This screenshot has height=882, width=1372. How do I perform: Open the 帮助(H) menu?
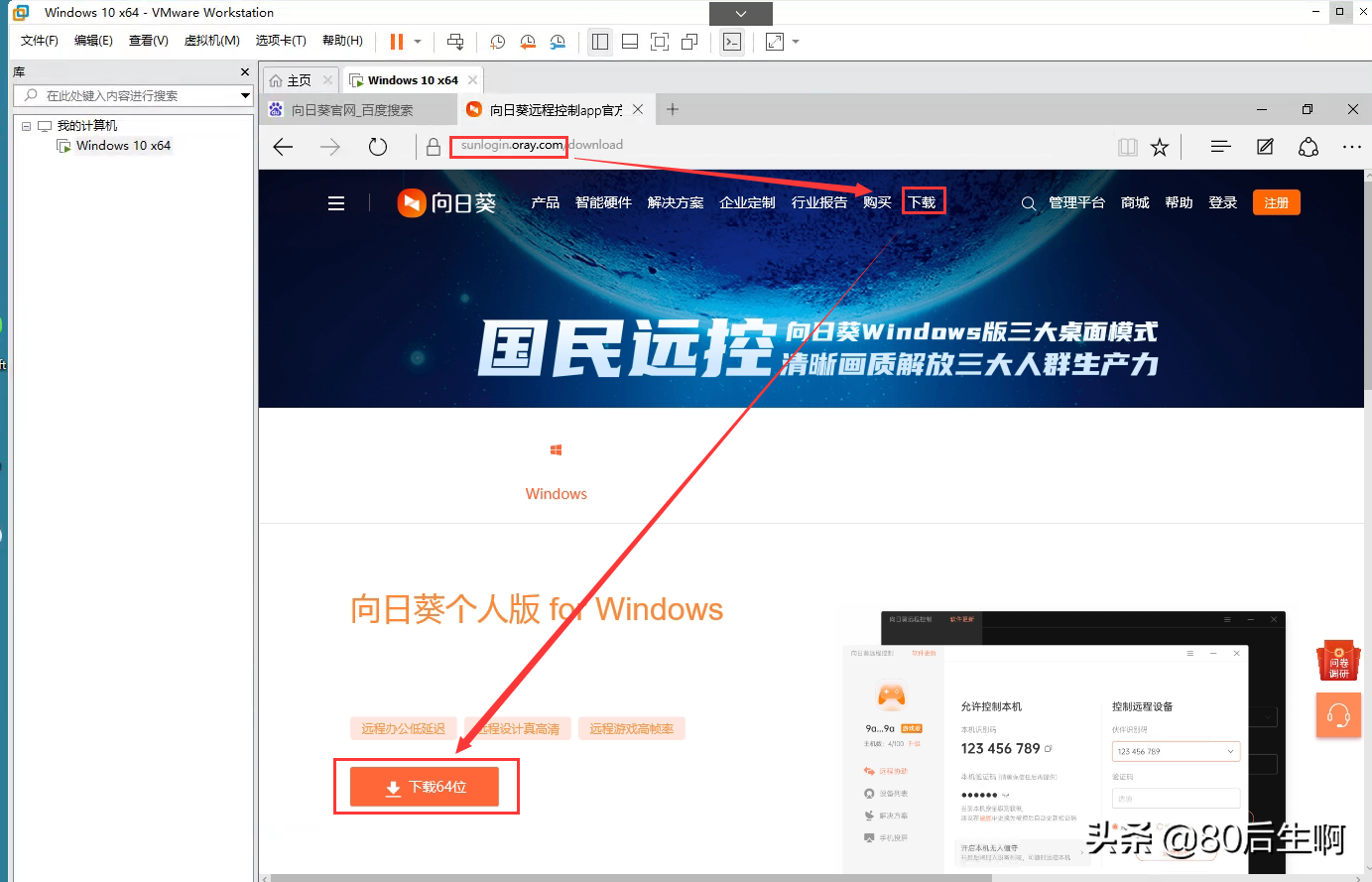[342, 41]
